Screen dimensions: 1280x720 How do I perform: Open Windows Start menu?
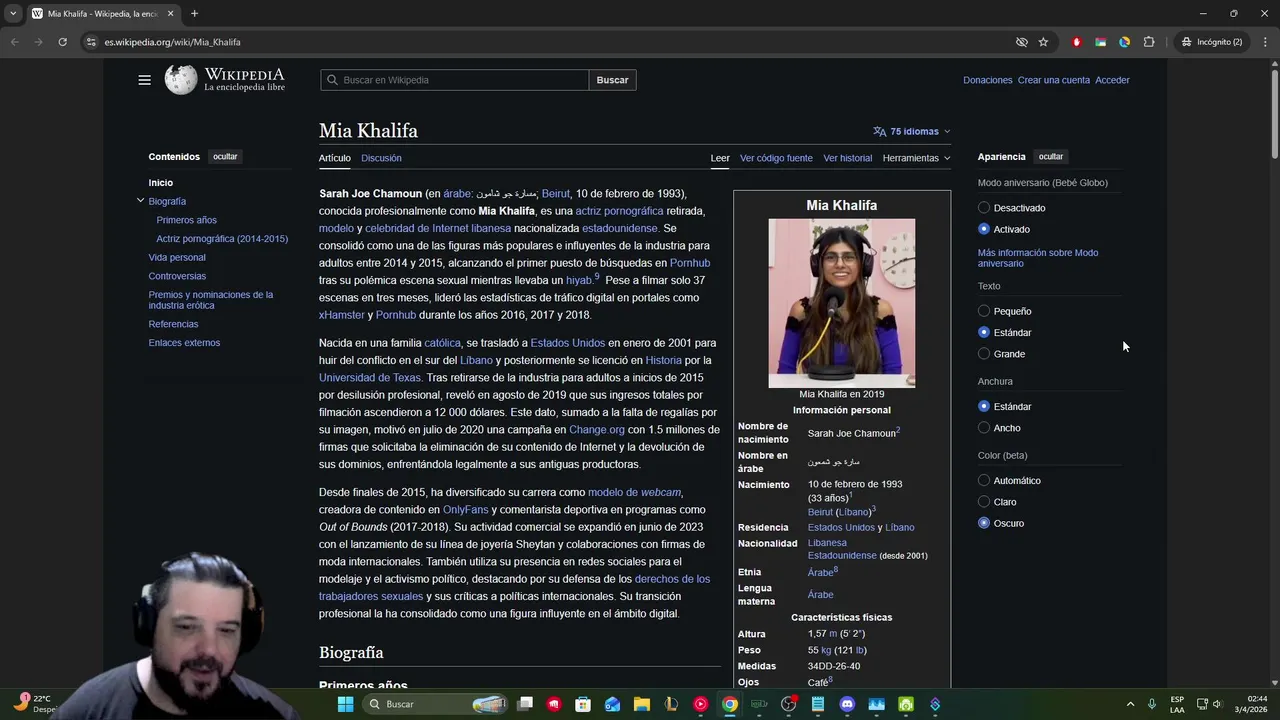coord(345,704)
